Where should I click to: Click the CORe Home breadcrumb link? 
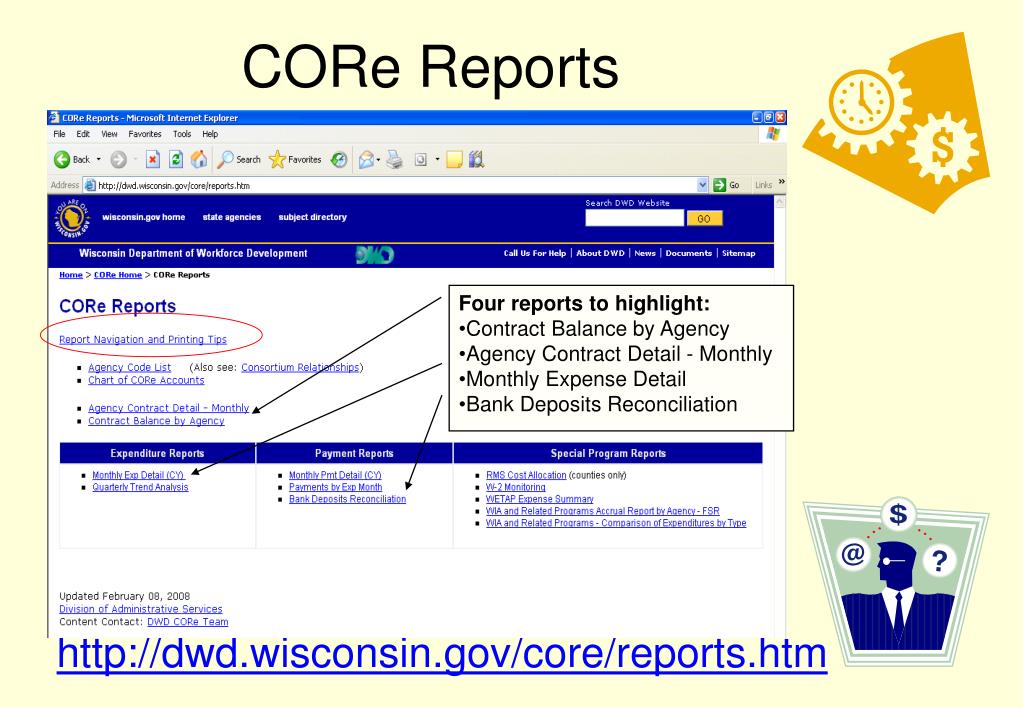(x=117, y=275)
